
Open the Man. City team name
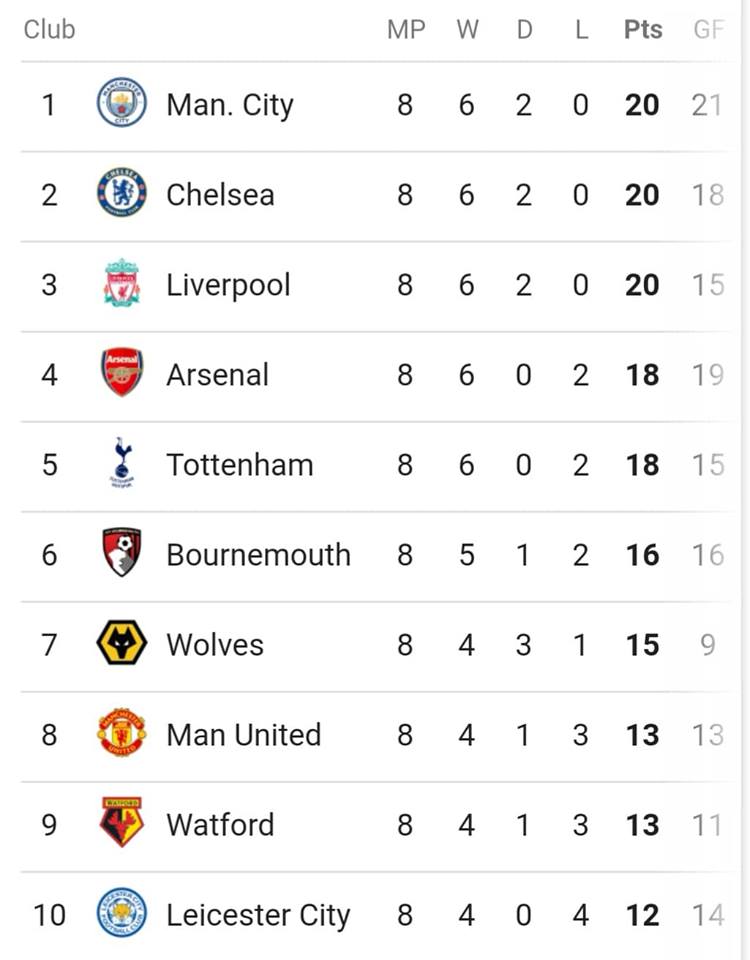(x=230, y=105)
